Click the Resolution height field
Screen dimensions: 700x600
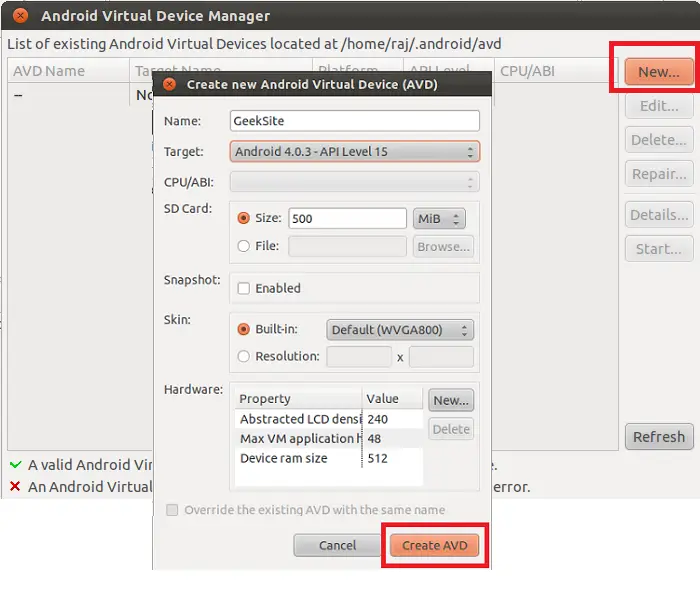(x=441, y=357)
